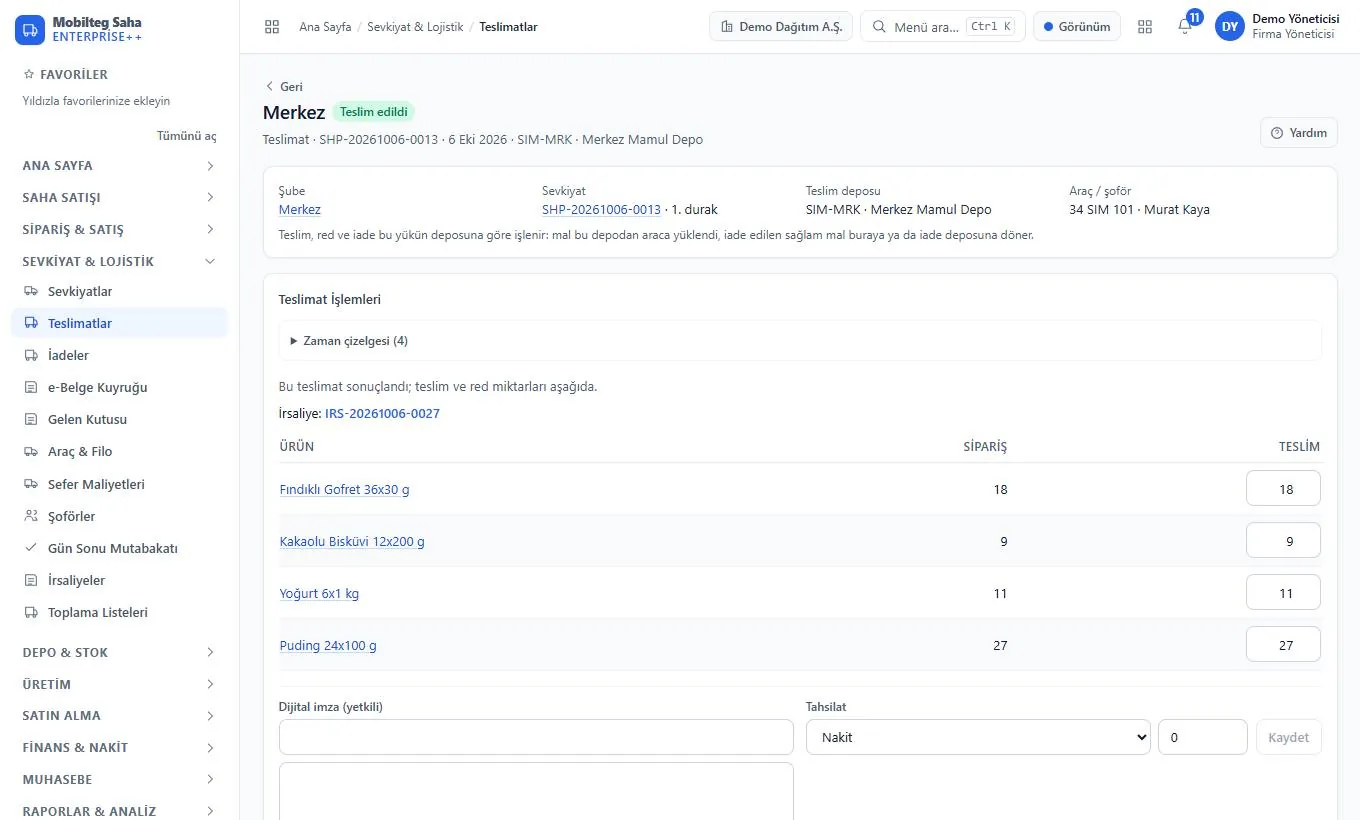
Task: Click the İrsaliyeler document icon
Action: point(30,580)
